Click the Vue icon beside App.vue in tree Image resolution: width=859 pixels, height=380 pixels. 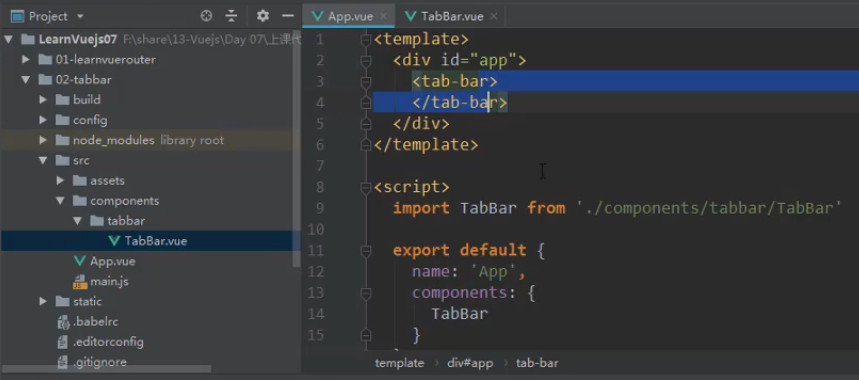(80, 261)
